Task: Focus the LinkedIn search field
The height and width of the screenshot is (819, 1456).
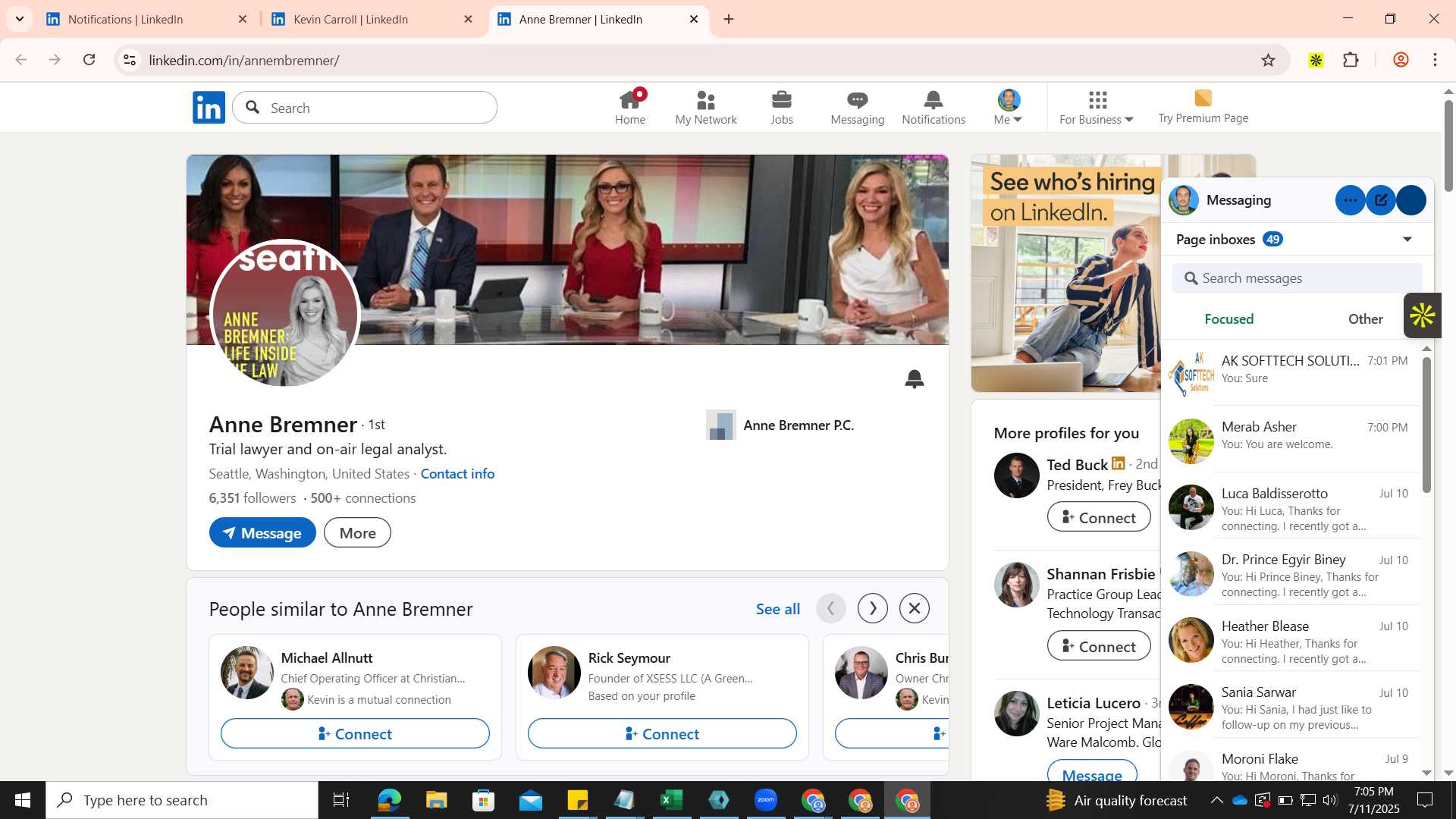Action: pyautogui.click(x=365, y=108)
